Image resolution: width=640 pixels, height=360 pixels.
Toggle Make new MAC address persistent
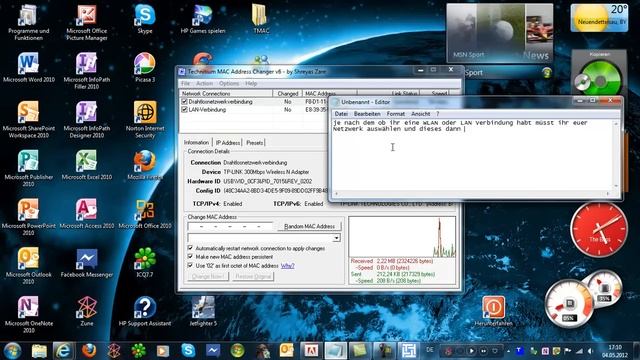(x=190, y=257)
